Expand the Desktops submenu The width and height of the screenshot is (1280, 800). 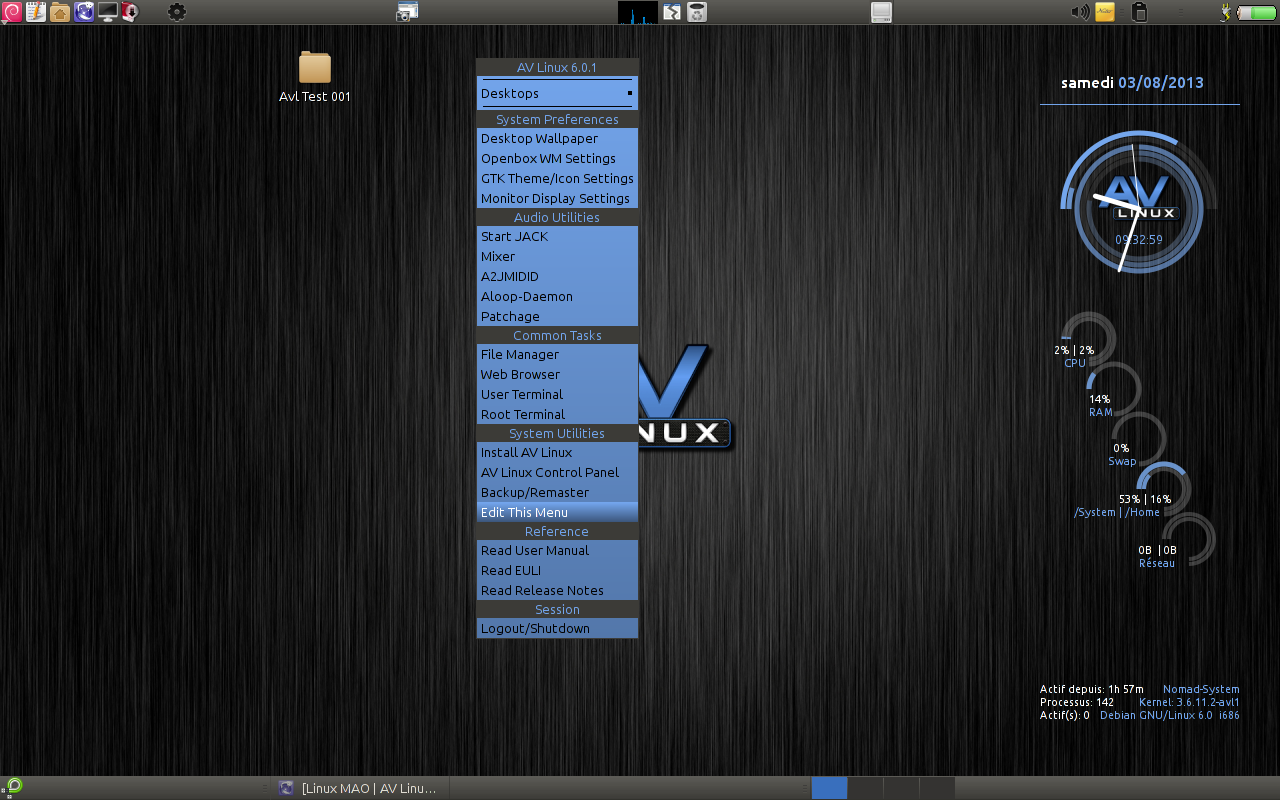[x=557, y=94]
